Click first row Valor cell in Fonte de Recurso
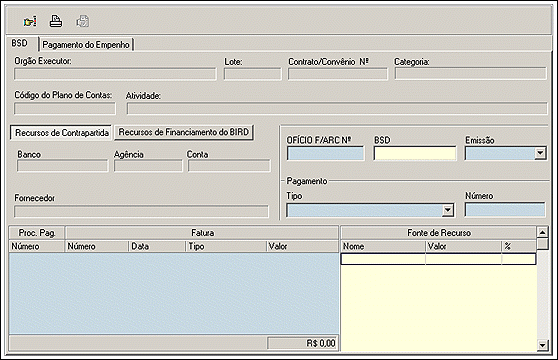The height and width of the screenshot is (360, 558). [464, 259]
